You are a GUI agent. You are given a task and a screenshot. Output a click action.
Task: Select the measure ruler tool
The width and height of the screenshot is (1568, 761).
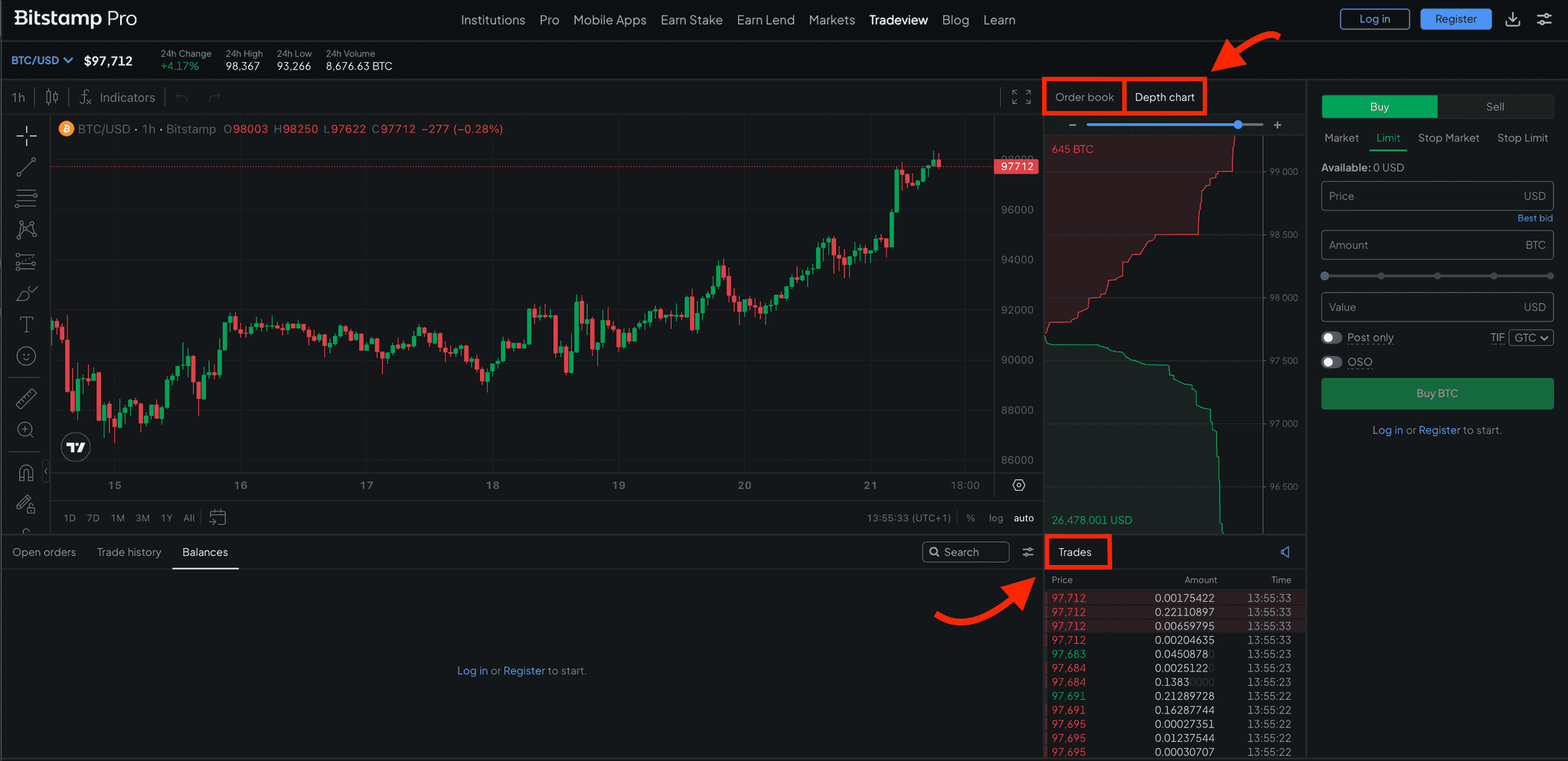click(25, 397)
